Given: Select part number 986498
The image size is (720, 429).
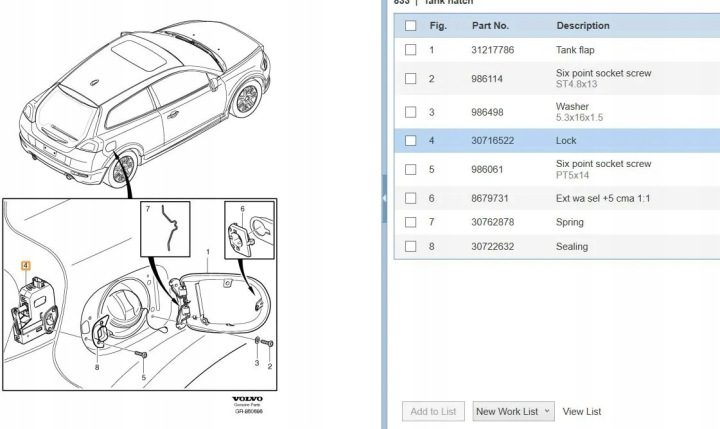Looking at the screenshot, I should click(x=487, y=113).
